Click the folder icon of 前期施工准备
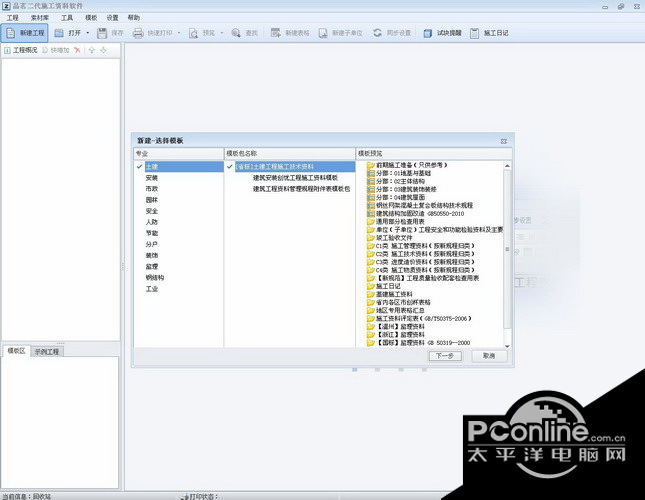Screen dimensions: 645x500 371,165
